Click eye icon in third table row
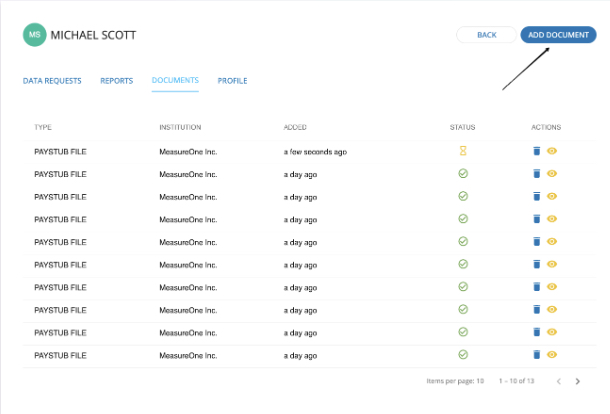Screen dimensions: 610x414 [x=552, y=196]
